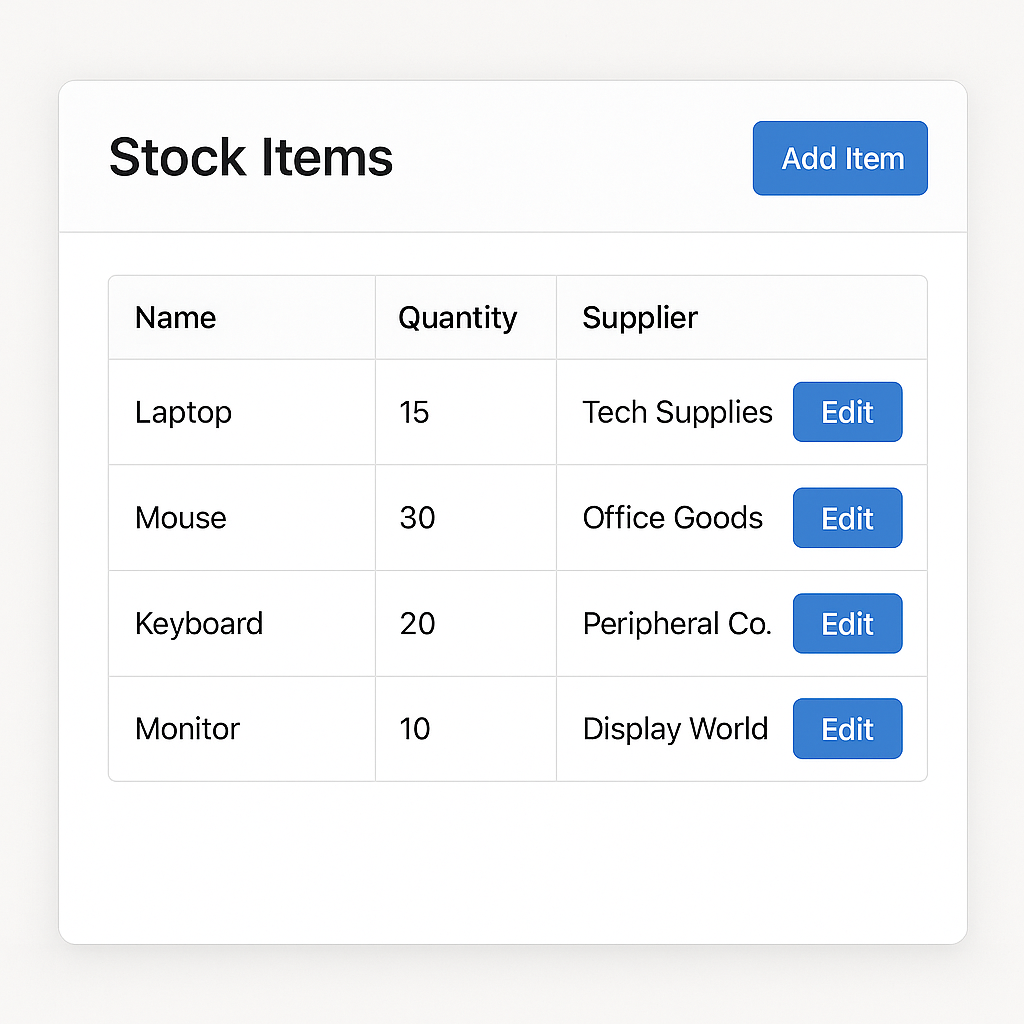Click the Supplier column header
The height and width of the screenshot is (1024, 1024).
click(639, 317)
